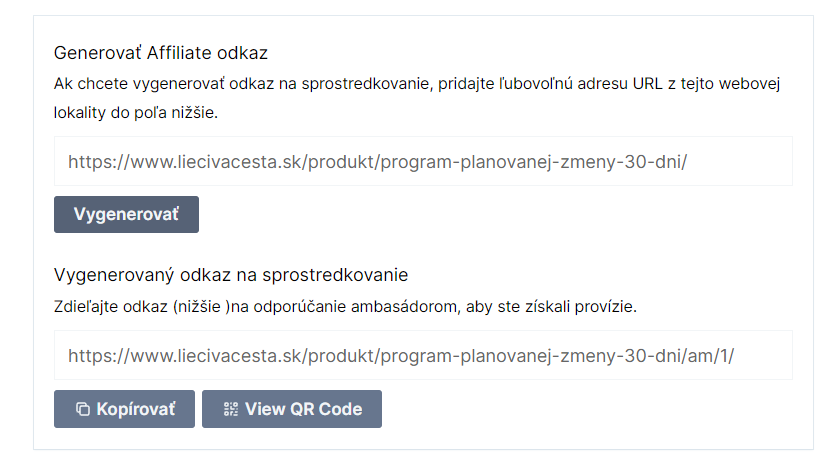Click the generated referral link field
Image resolution: width=832 pixels, height=467 pixels.
click(x=423, y=356)
